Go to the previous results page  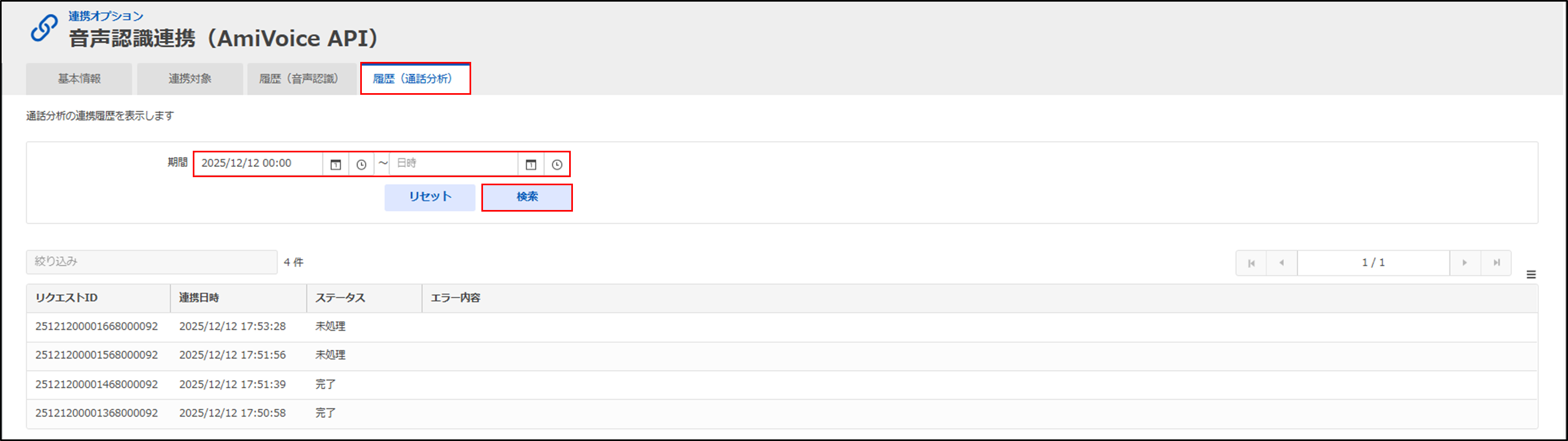[x=1282, y=263]
